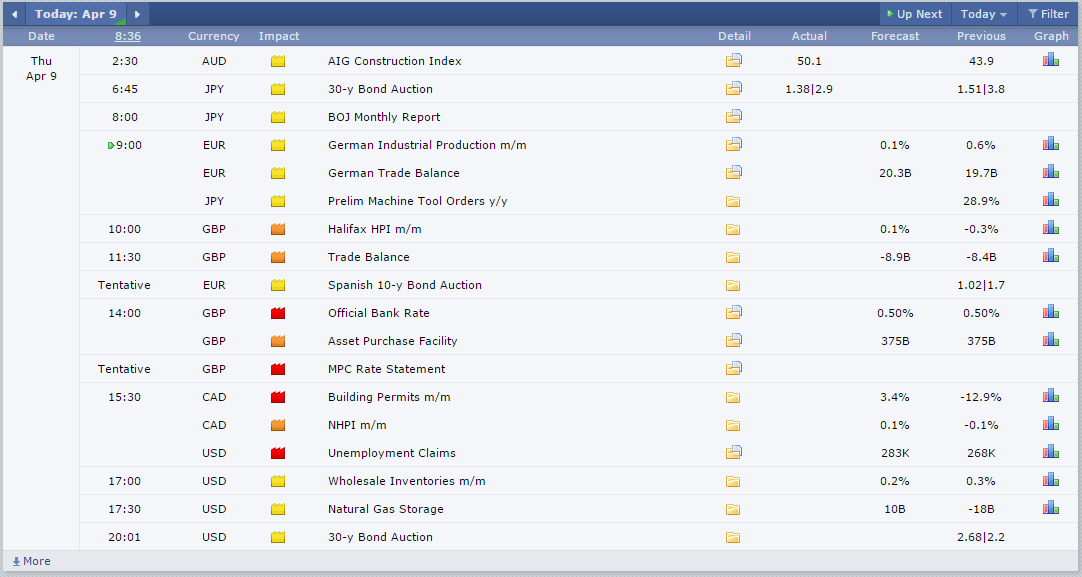The image size is (1082, 577).
Task: Click the AIG Construction Index event name
Action: (395, 61)
